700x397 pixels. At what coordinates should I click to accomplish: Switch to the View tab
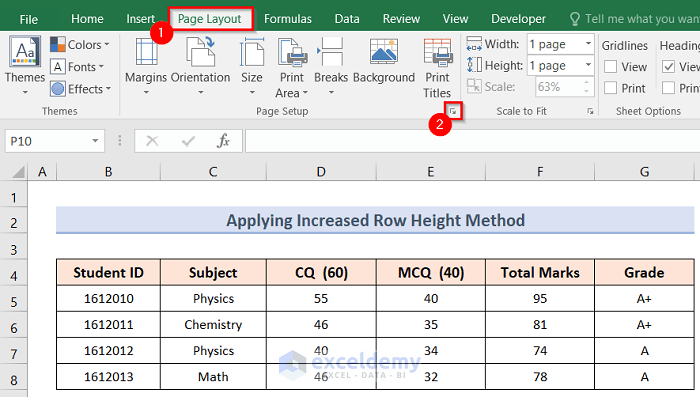point(455,19)
